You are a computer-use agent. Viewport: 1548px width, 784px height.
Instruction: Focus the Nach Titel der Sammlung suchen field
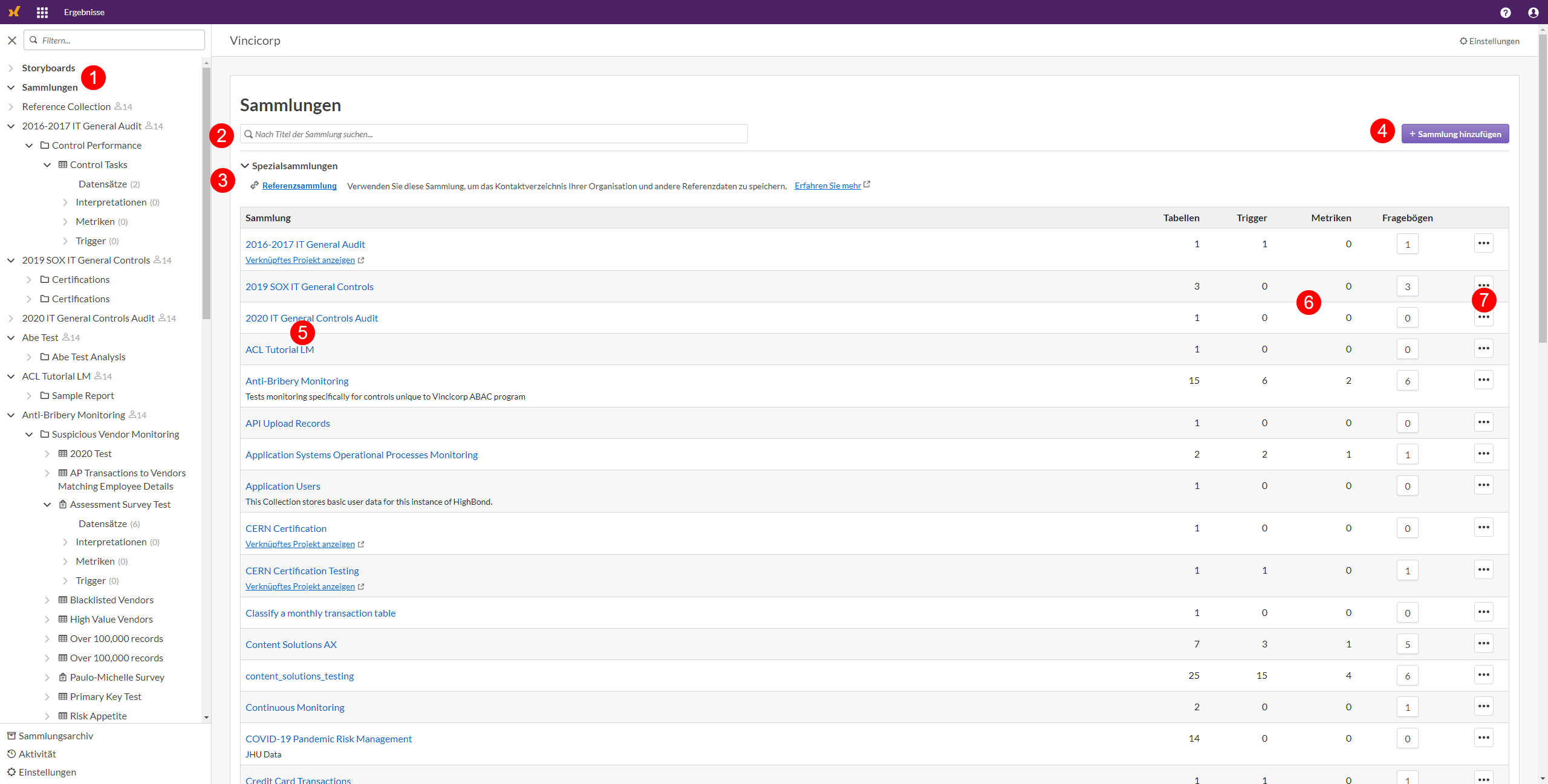click(x=493, y=134)
